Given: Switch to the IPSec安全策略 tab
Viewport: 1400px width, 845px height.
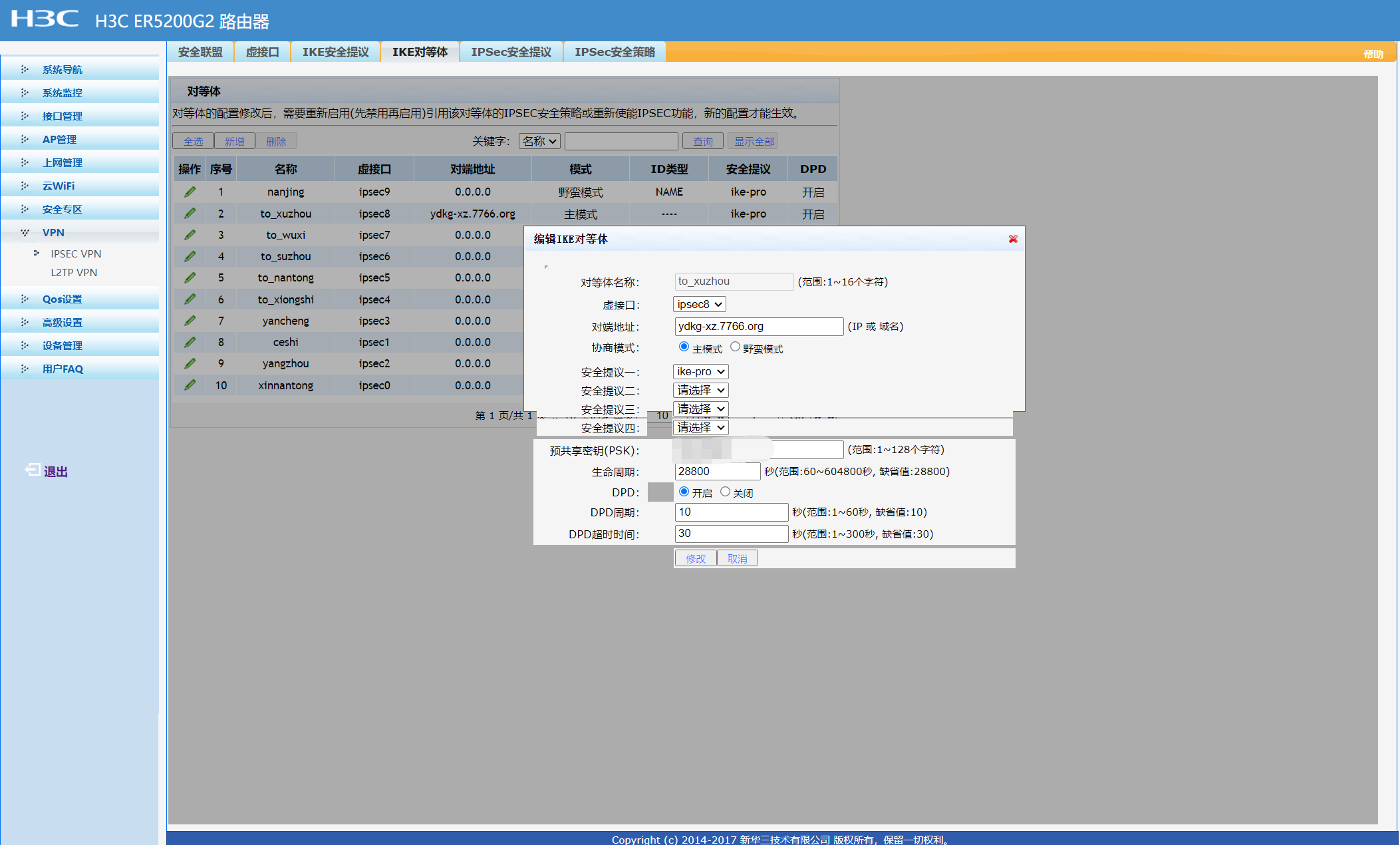Looking at the screenshot, I should pyautogui.click(x=615, y=52).
